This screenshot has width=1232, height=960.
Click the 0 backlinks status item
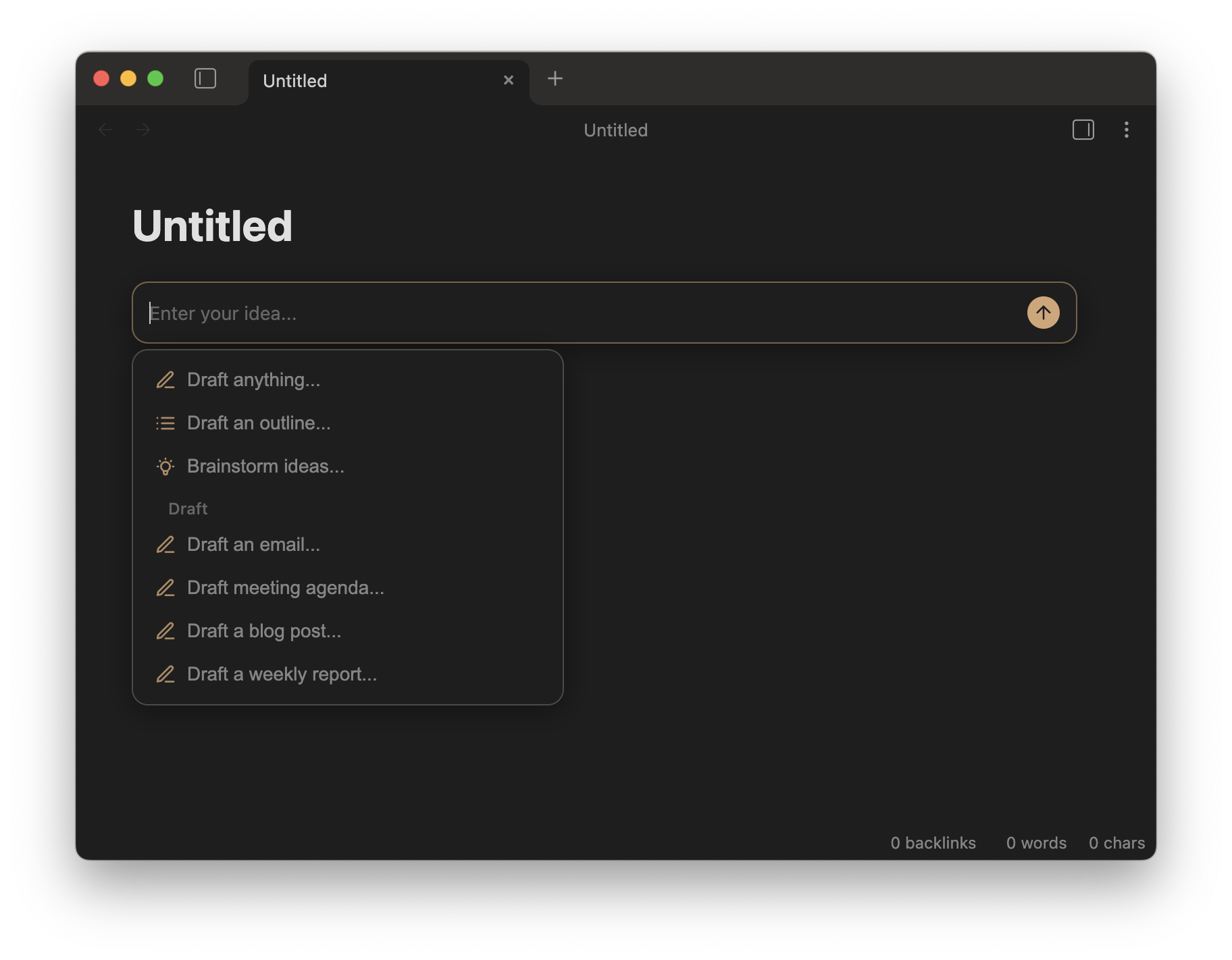coord(933,843)
